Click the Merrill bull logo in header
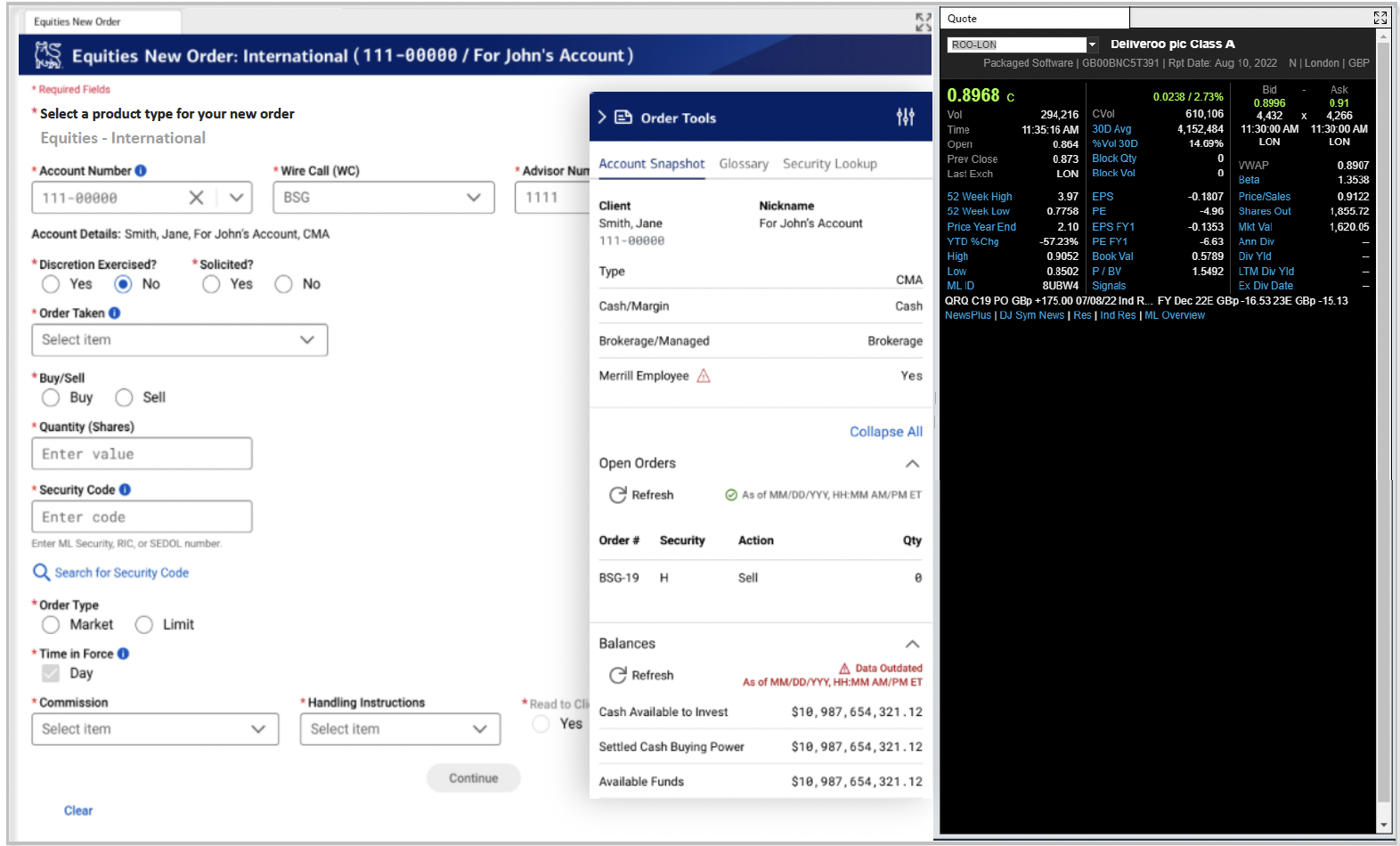The image size is (1400, 846). point(48,55)
